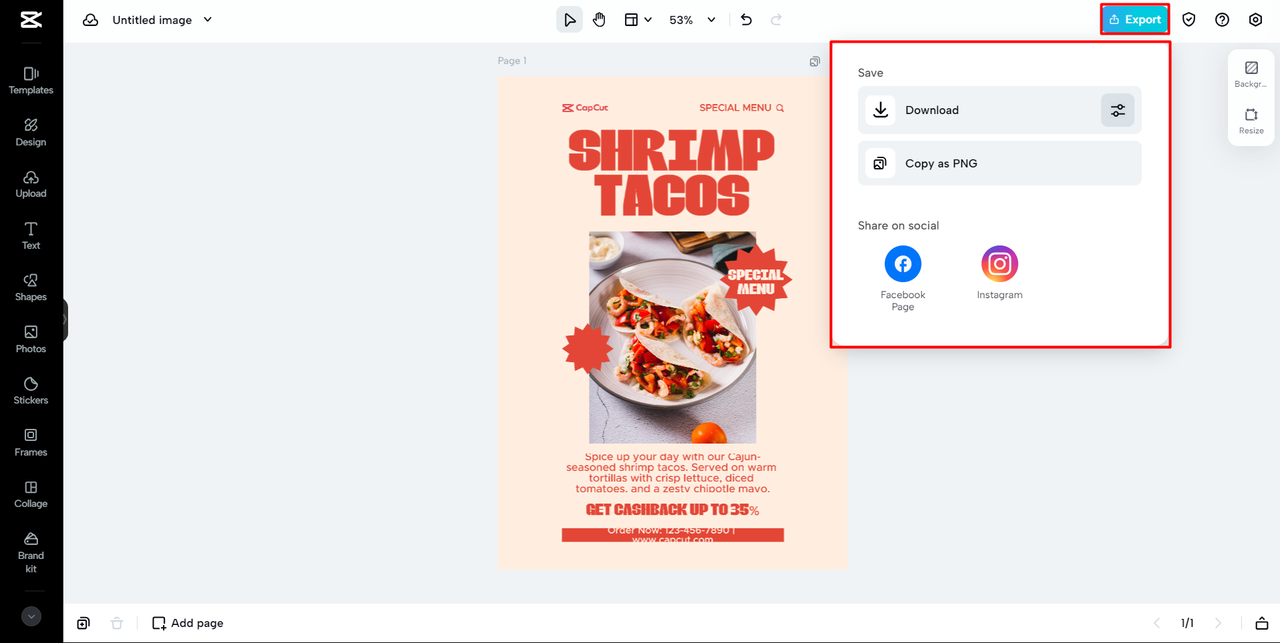Click the Add page button
Viewport: 1280px width, 643px height.
coord(188,623)
